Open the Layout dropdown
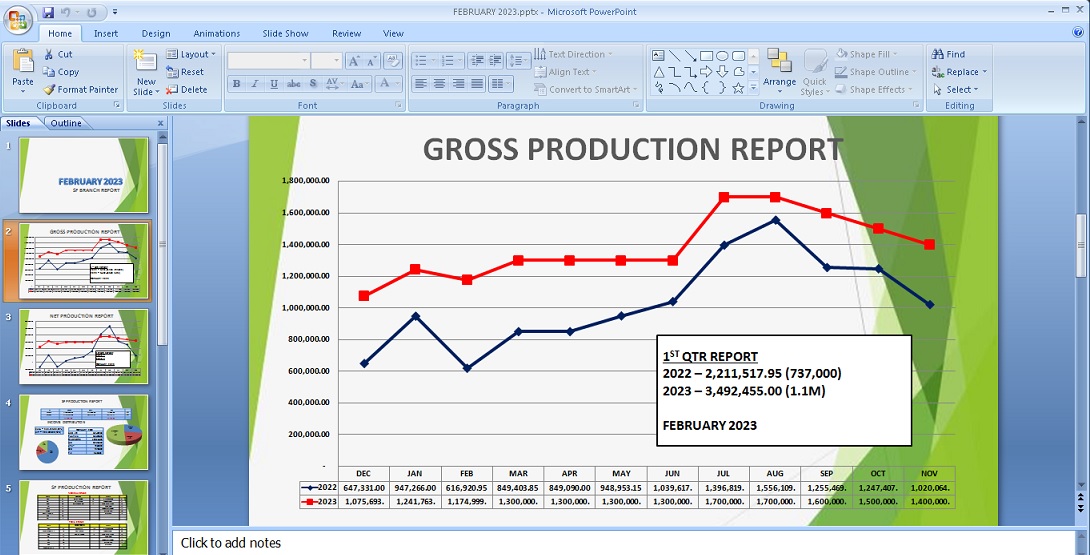The image size is (1090, 555). 191,54
